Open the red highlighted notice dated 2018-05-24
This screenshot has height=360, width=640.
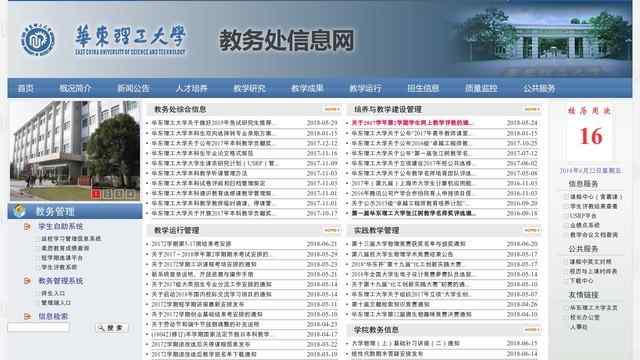412,122
